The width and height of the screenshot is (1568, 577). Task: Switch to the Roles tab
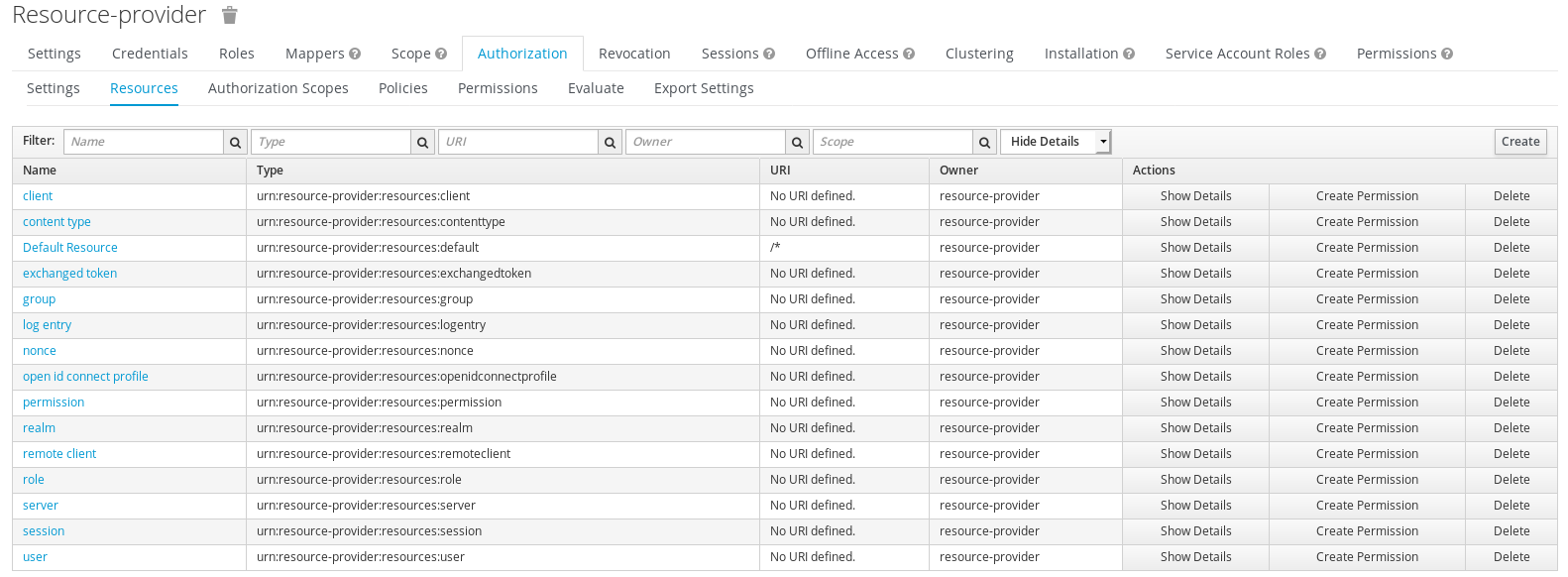(x=237, y=54)
